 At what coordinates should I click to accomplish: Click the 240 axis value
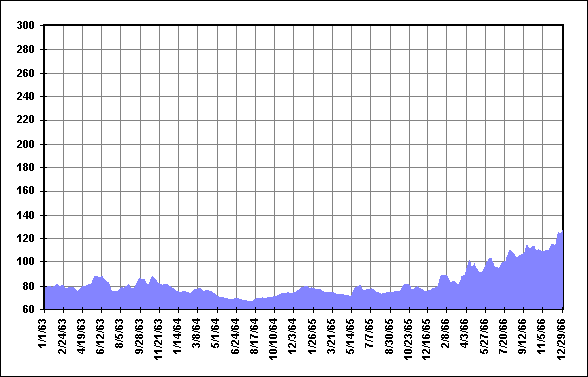click(x=26, y=97)
